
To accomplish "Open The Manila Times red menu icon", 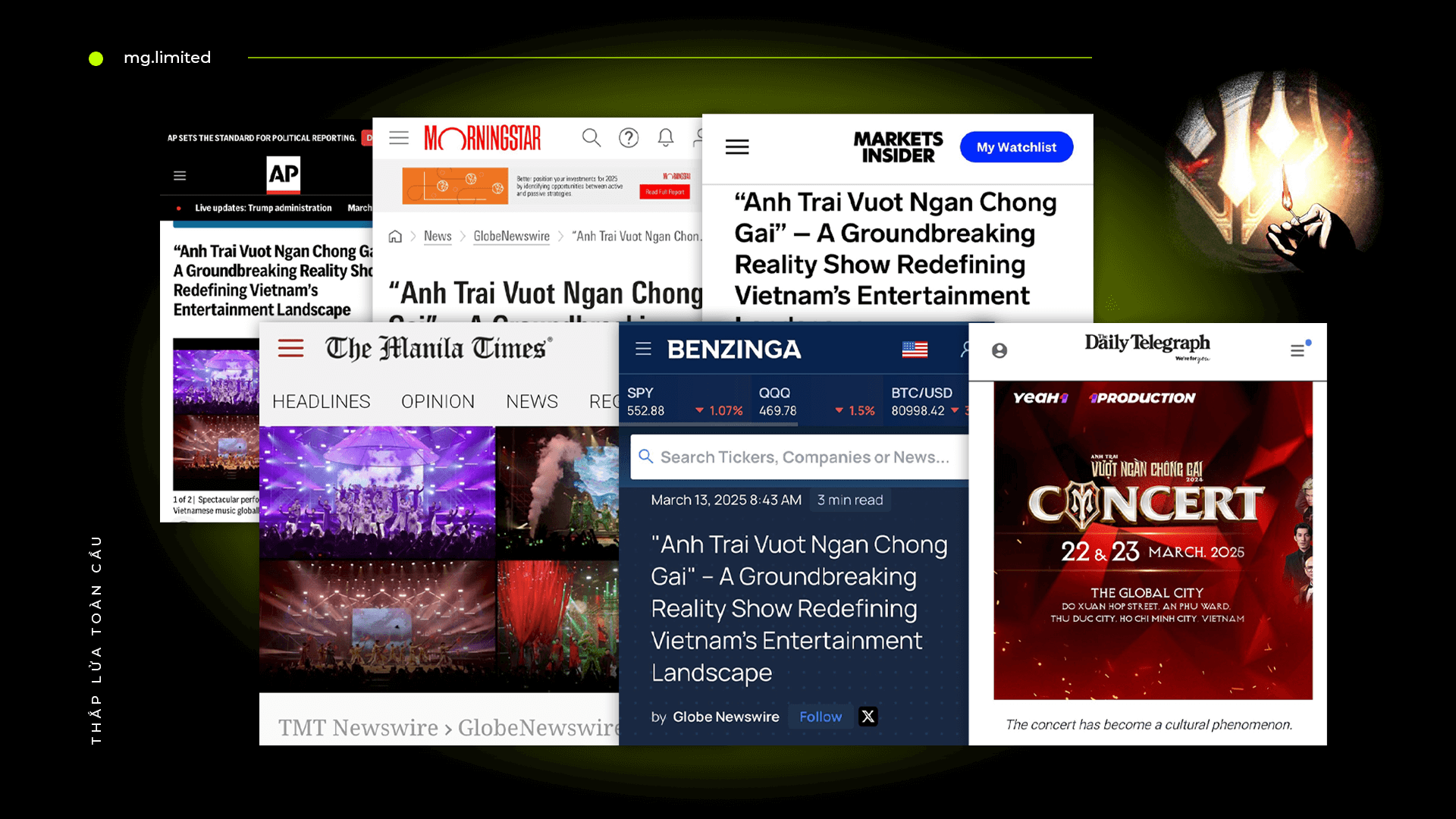I will tap(290, 348).
